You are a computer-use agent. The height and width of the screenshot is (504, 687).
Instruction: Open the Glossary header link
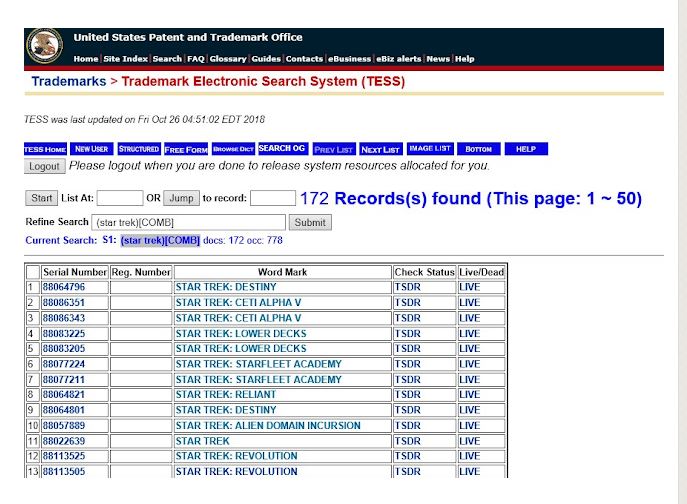[x=228, y=59]
